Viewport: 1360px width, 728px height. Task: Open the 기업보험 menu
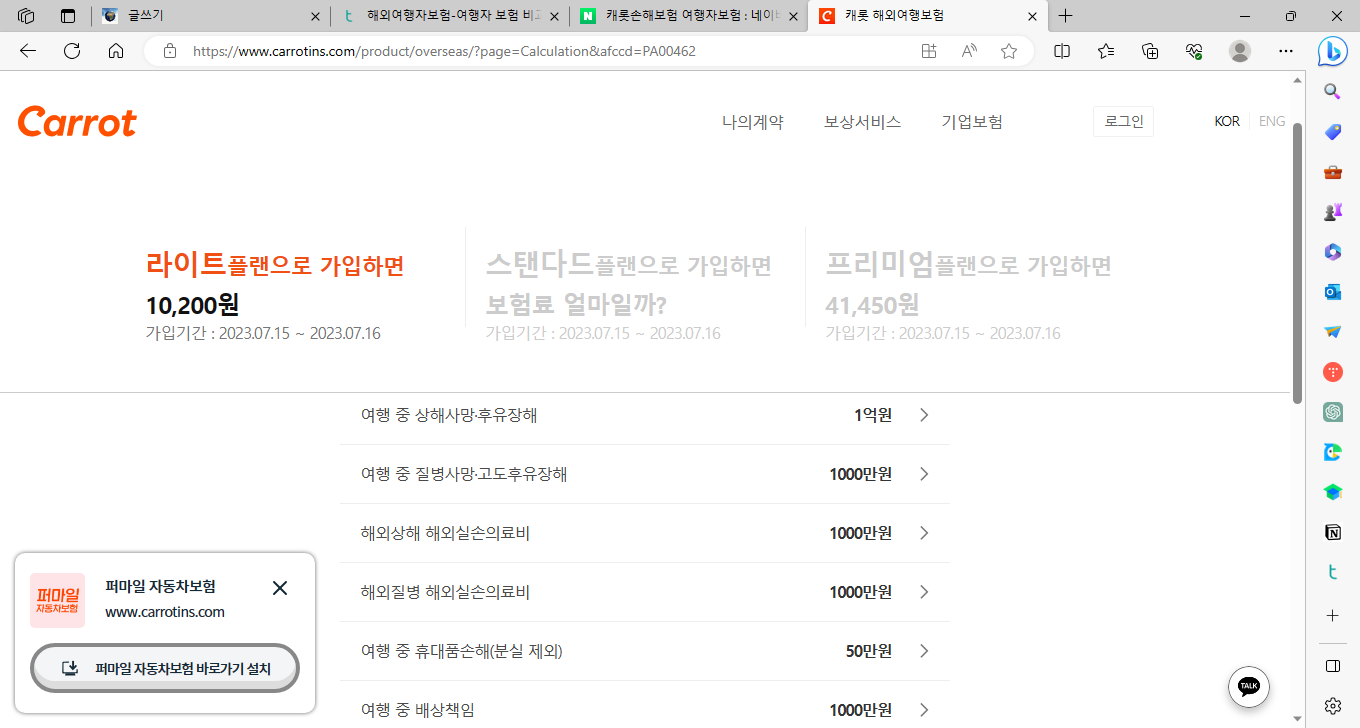coord(972,121)
